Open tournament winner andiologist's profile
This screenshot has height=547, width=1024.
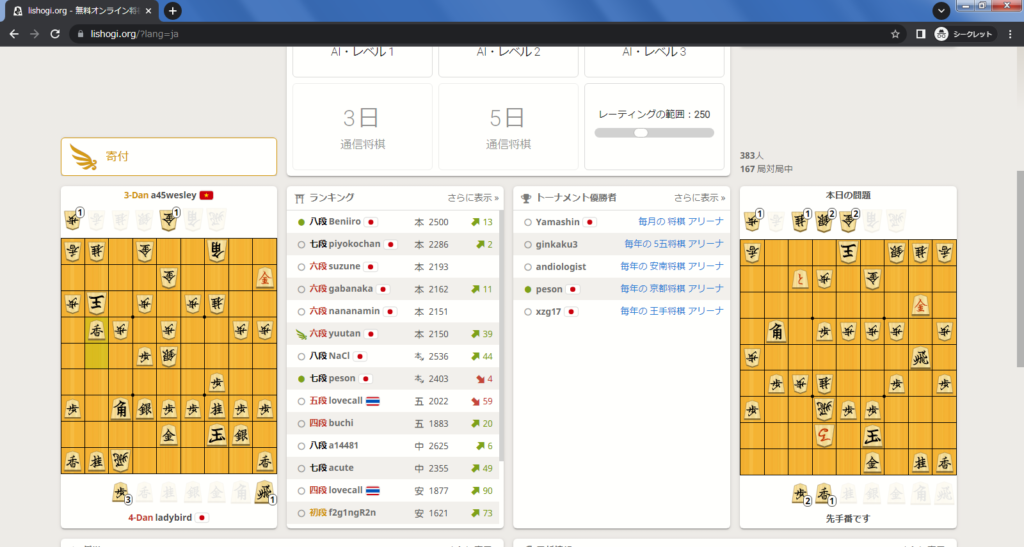click(561, 266)
